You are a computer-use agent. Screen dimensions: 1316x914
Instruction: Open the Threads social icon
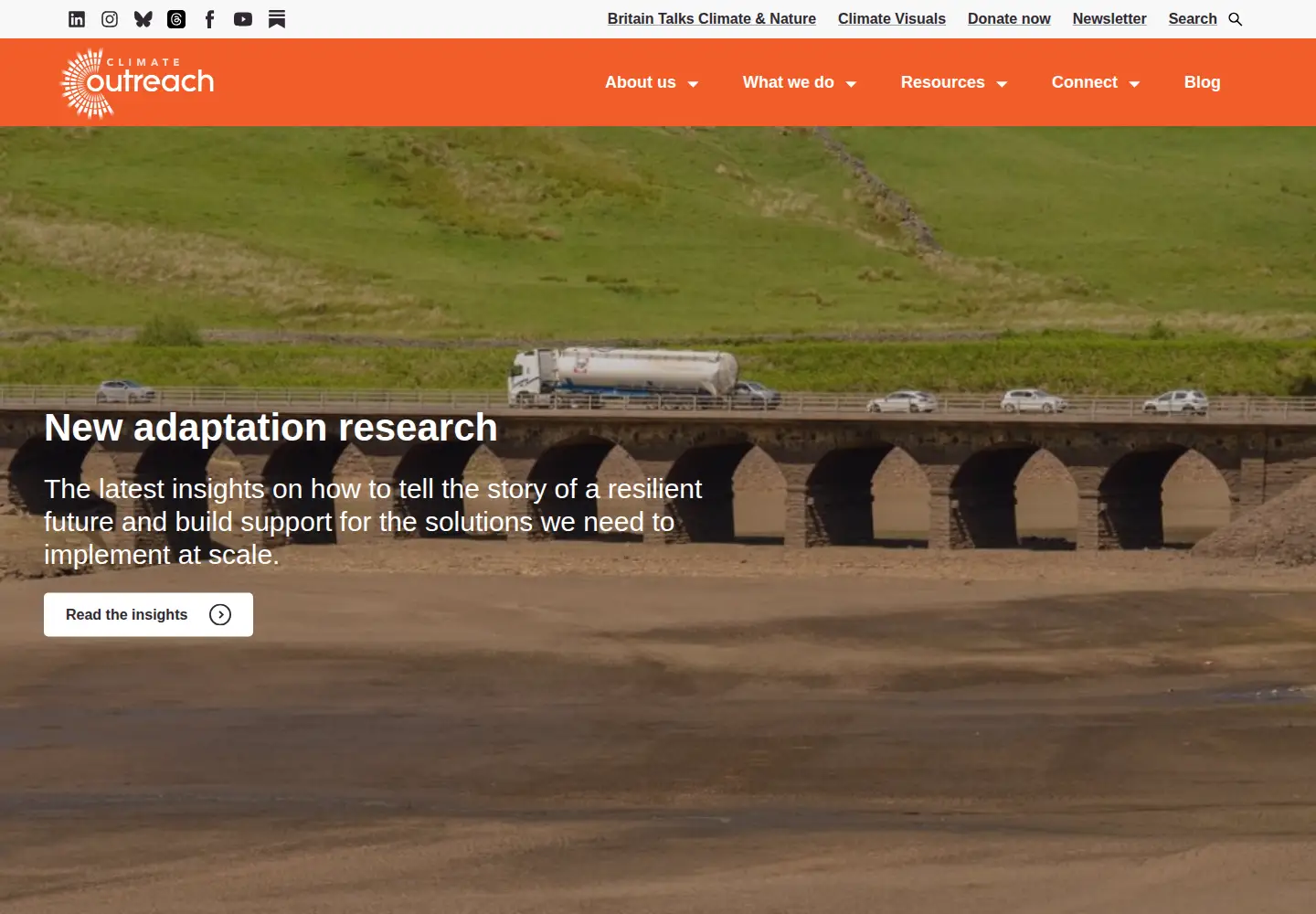176,19
